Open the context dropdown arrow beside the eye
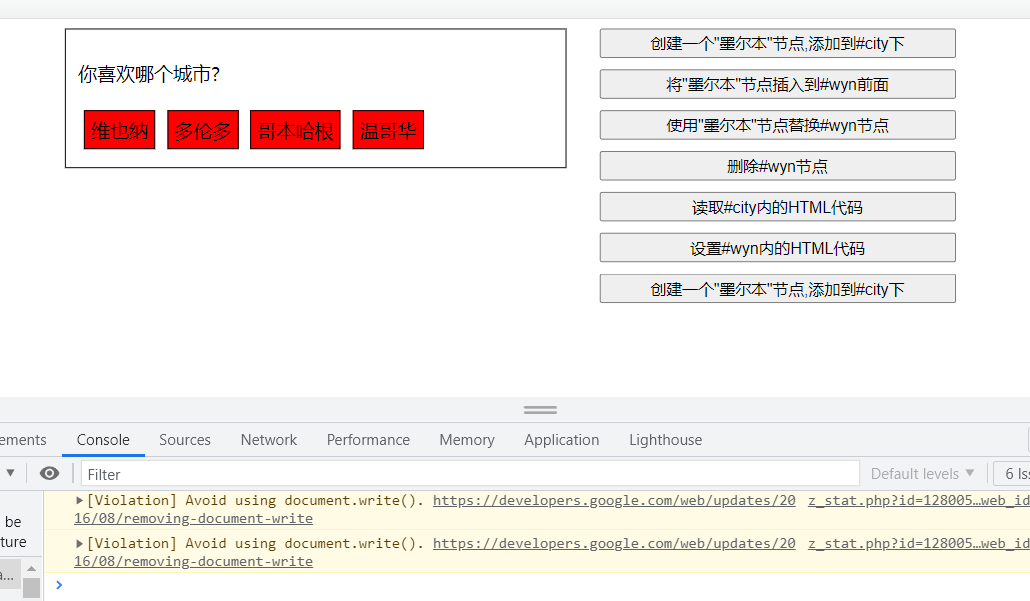 point(11,472)
